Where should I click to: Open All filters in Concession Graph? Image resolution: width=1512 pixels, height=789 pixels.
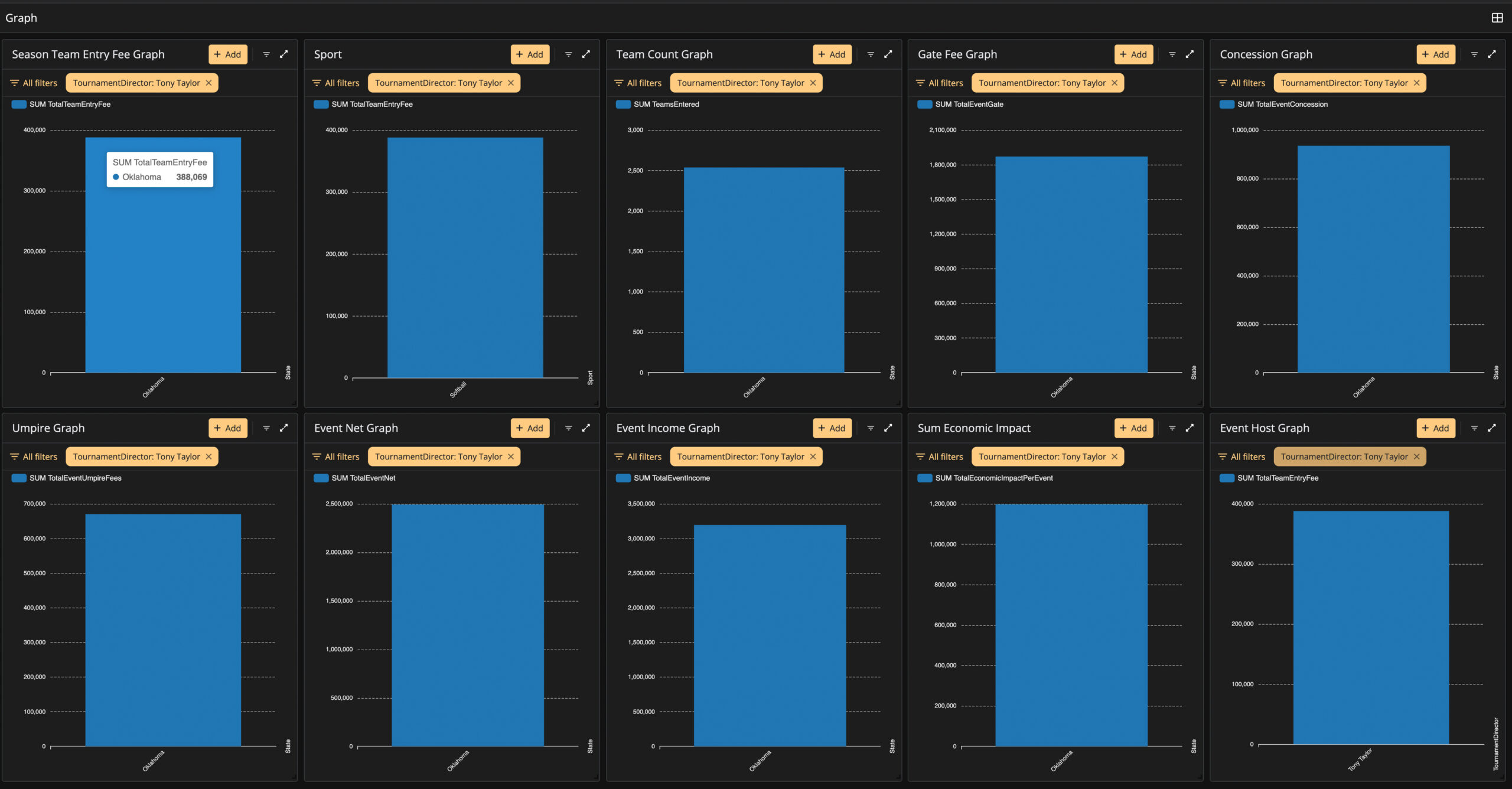pyautogui.click(x=1241, y=83)
